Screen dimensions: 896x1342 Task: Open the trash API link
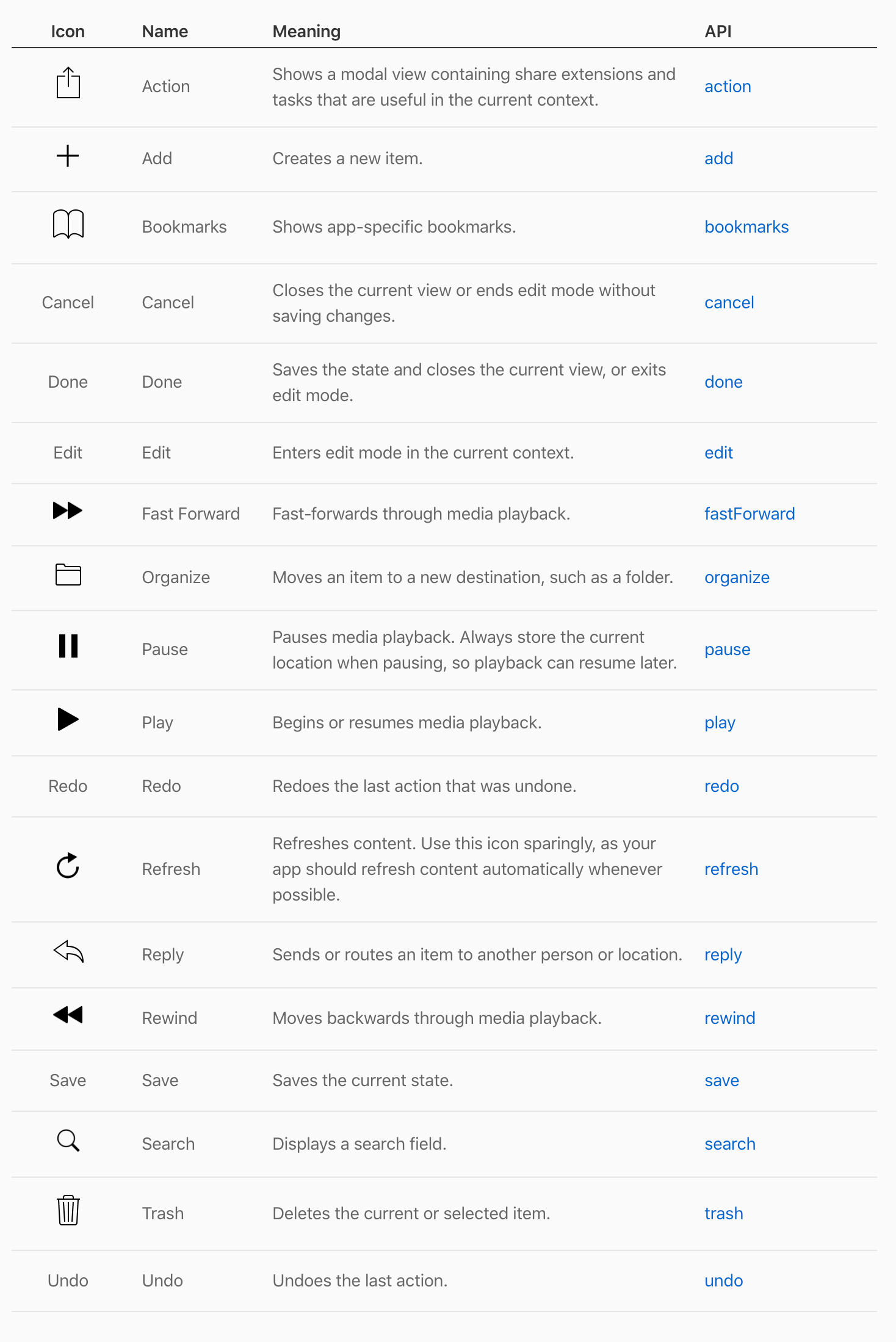tap(723, 1213)
